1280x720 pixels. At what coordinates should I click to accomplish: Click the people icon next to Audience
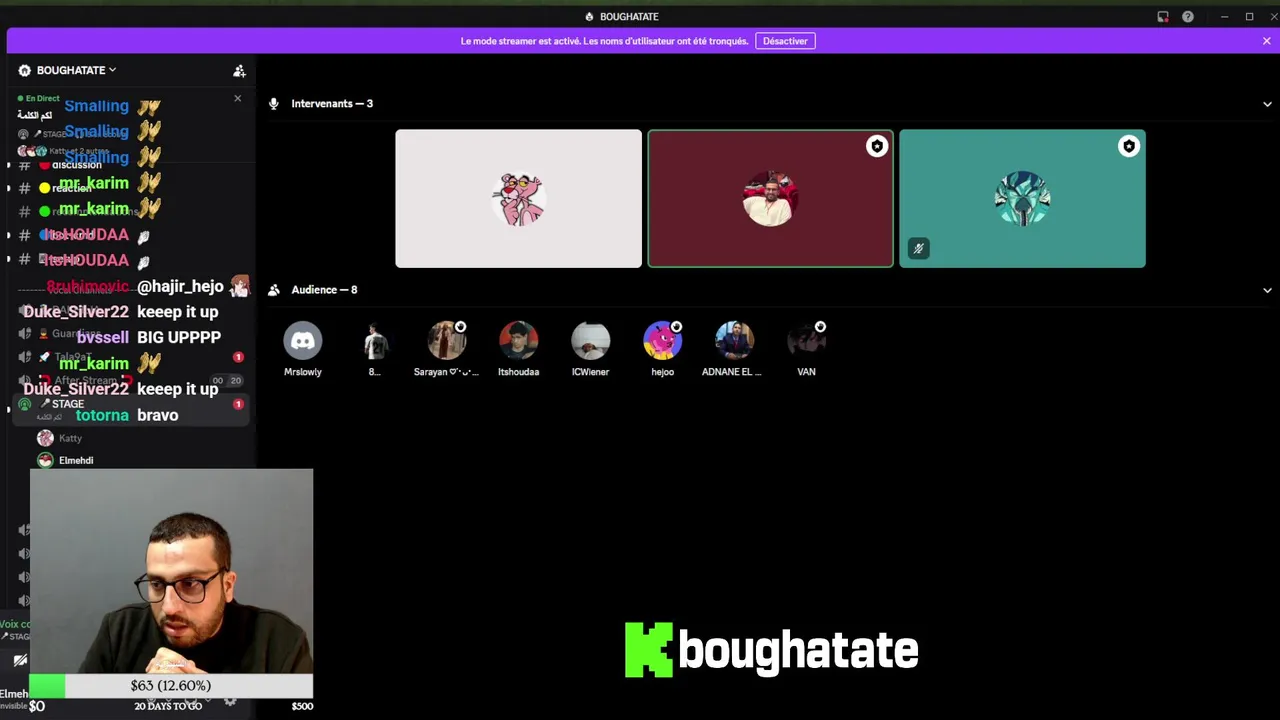(274, 290)
